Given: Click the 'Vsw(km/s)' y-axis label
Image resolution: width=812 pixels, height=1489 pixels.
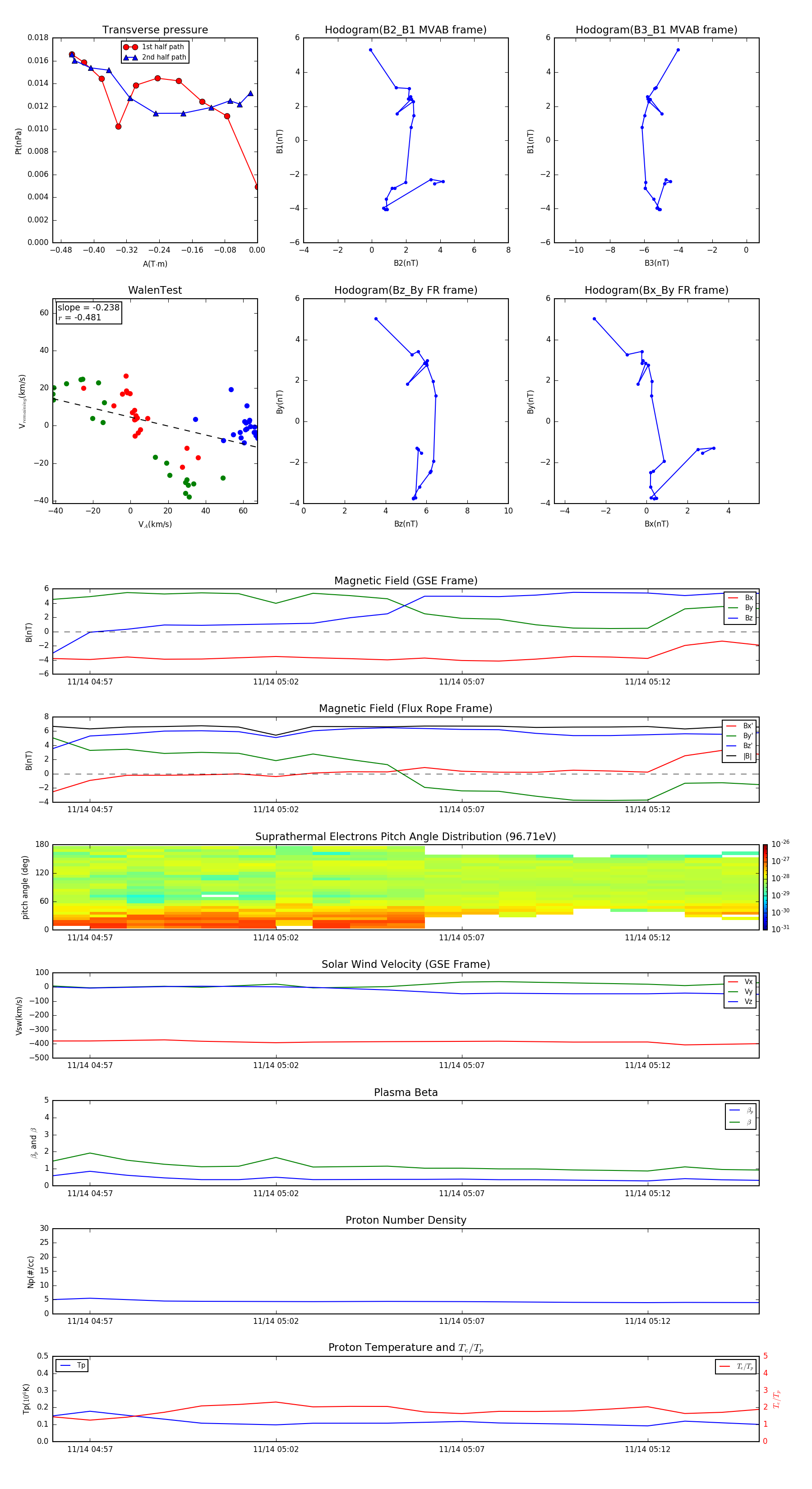Looking at the screenshot, I should (x=18, y=1015).
